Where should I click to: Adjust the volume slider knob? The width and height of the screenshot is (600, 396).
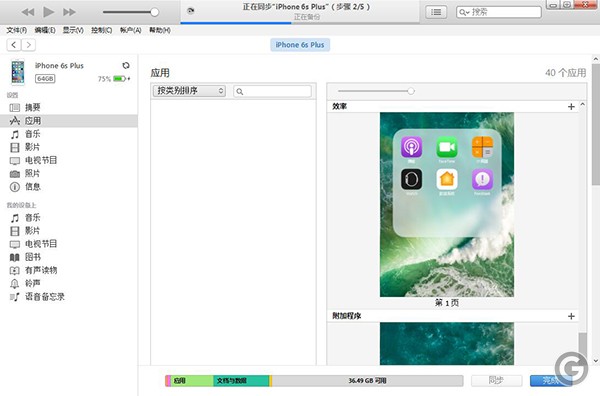(x=155, y=12)
